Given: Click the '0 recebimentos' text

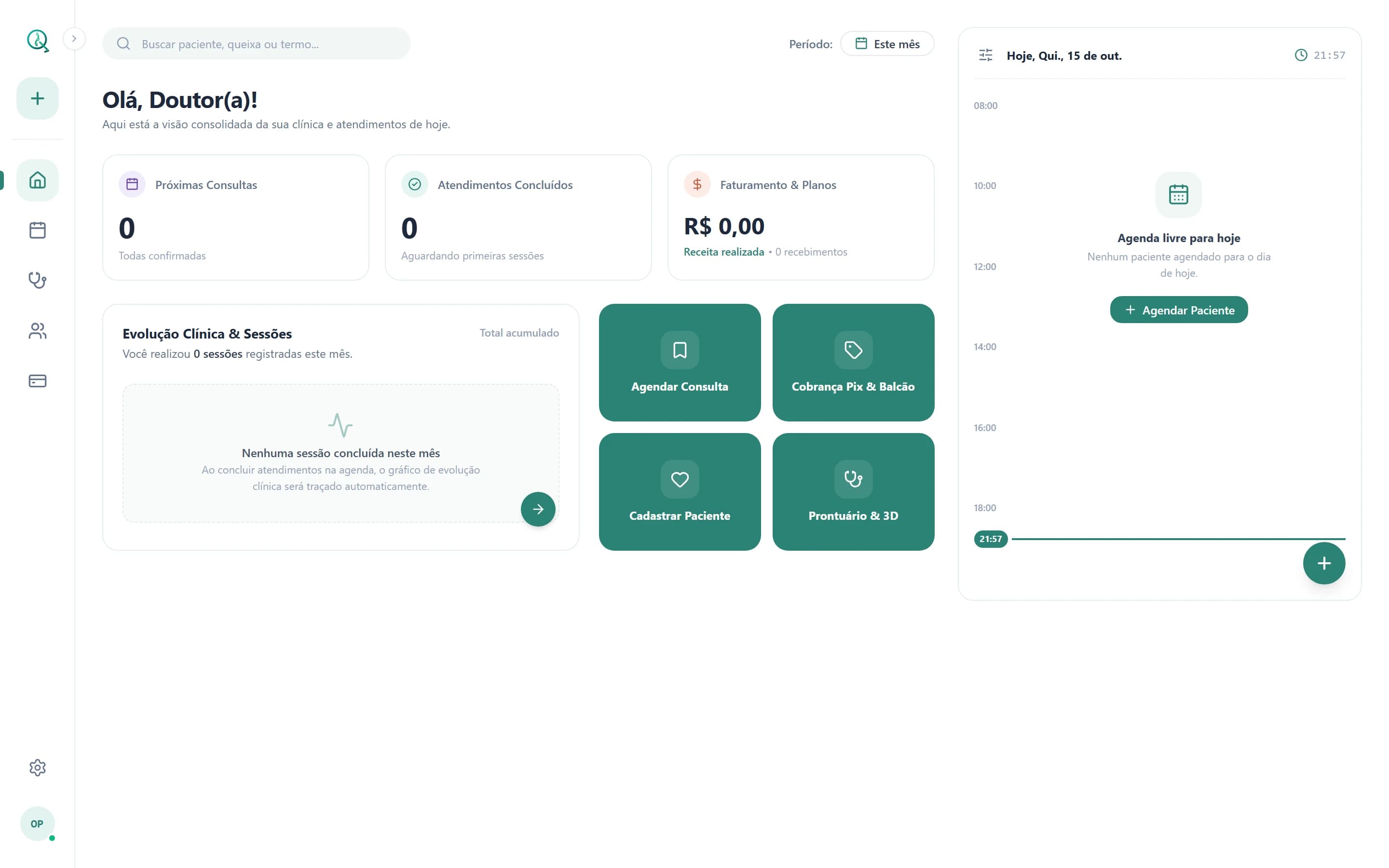Looking at the screenshot, I should click(x=810, y=252).
